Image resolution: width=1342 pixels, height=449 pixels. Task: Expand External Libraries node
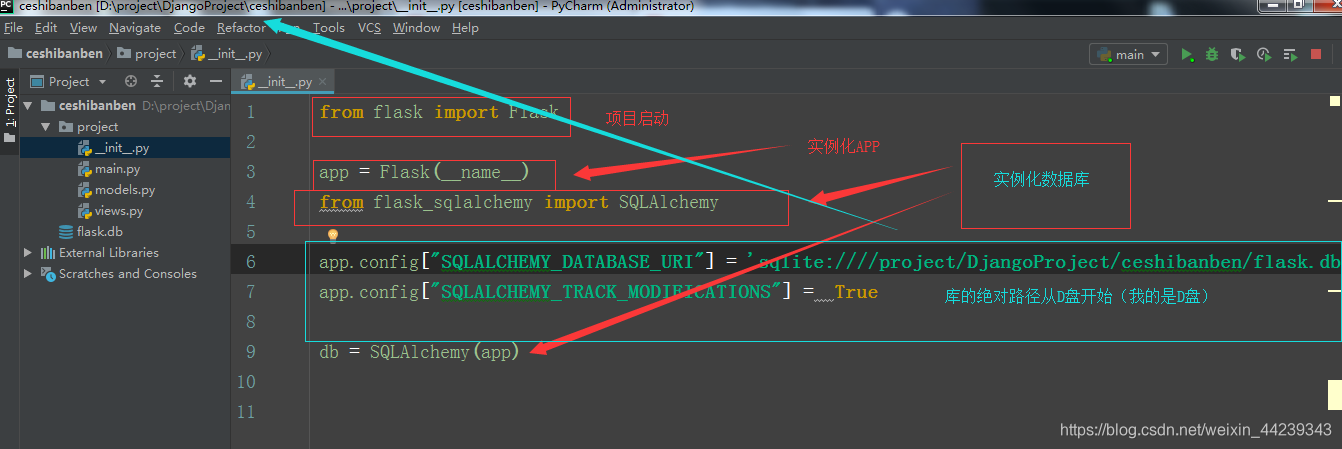pos(28,253)
